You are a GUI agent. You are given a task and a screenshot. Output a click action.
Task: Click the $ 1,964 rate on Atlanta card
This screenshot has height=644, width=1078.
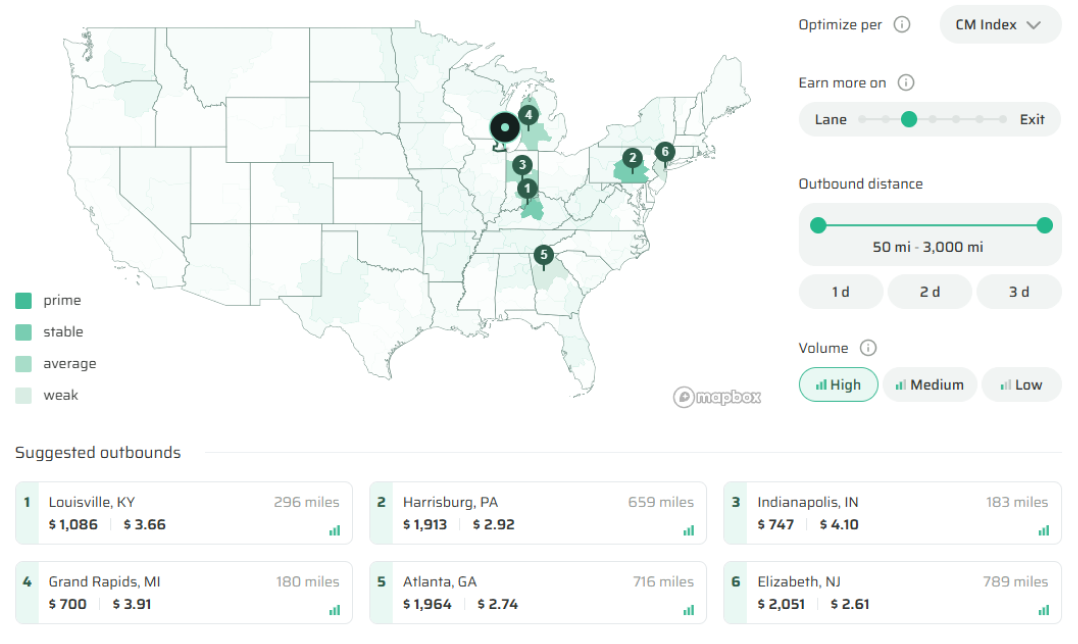427,604
